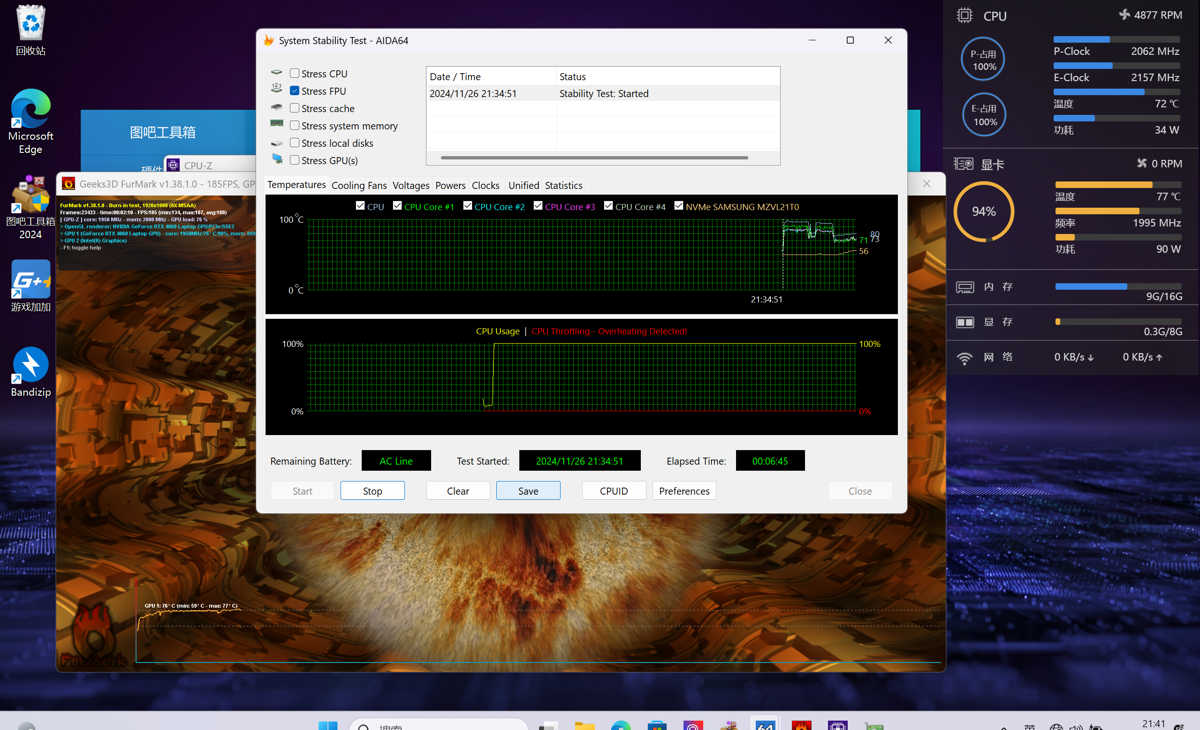Toggle the CPU Core #2 graph checkbox
1200x730 pixels.
(x=467, y=206)
